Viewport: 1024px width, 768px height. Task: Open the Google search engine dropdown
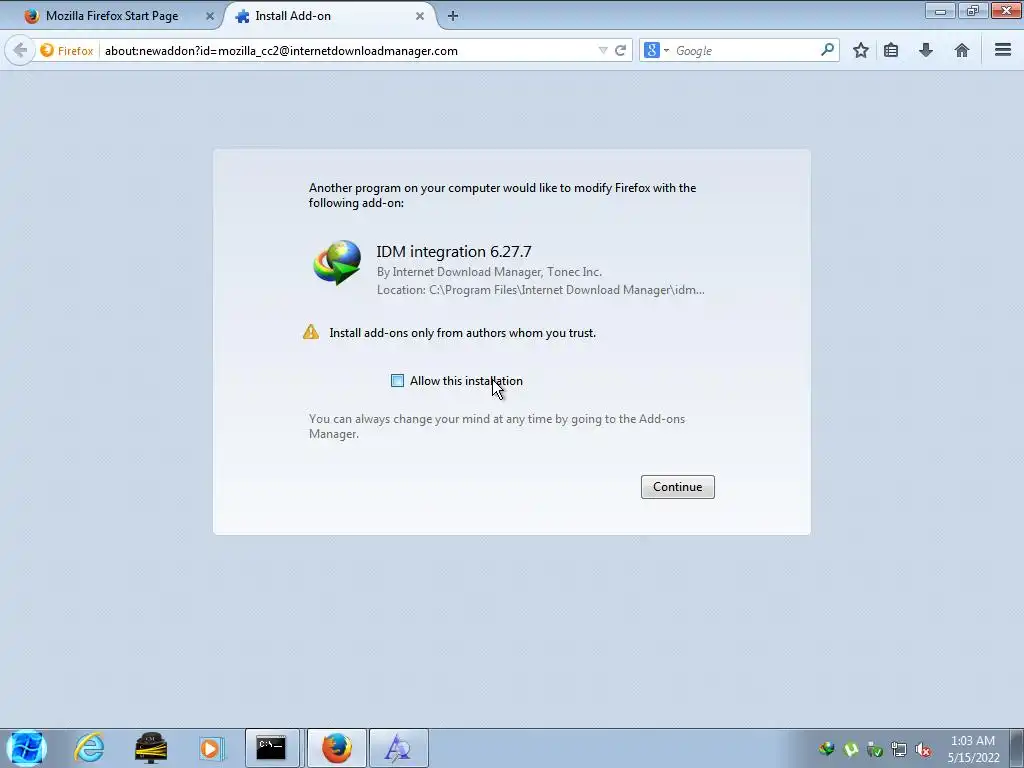656,50
